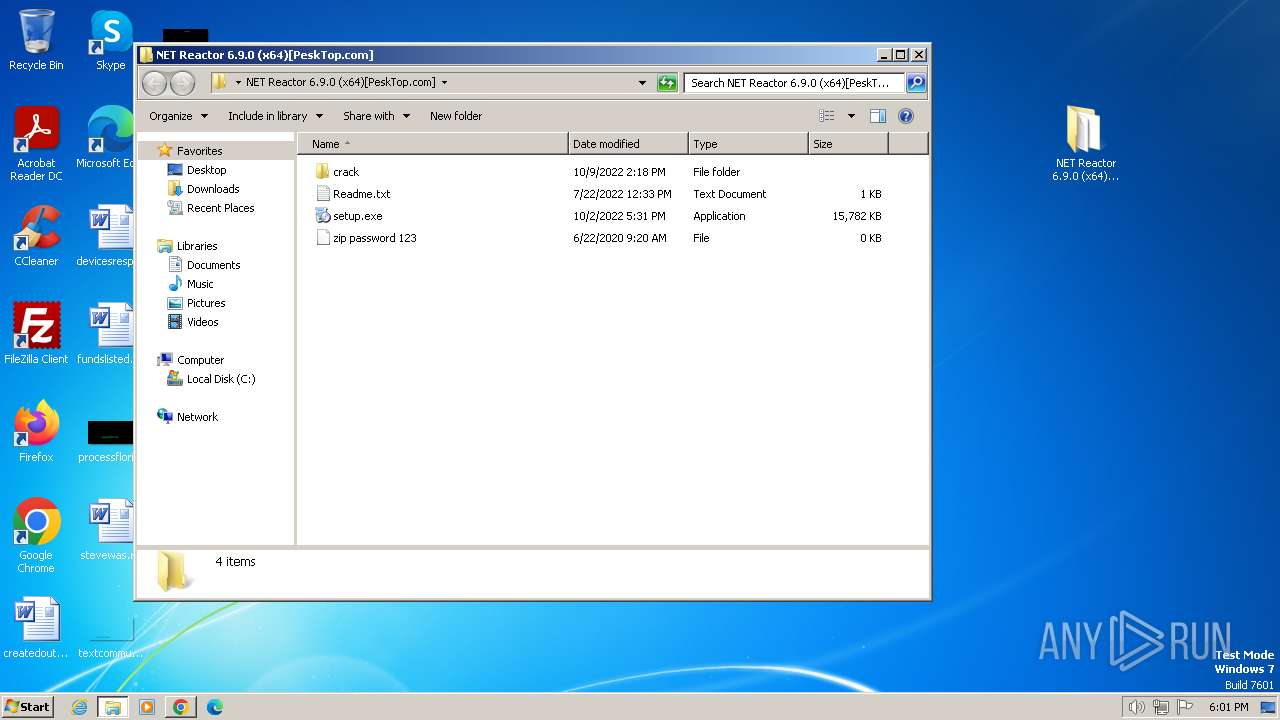Click the Start button

(x=28, y=707)
